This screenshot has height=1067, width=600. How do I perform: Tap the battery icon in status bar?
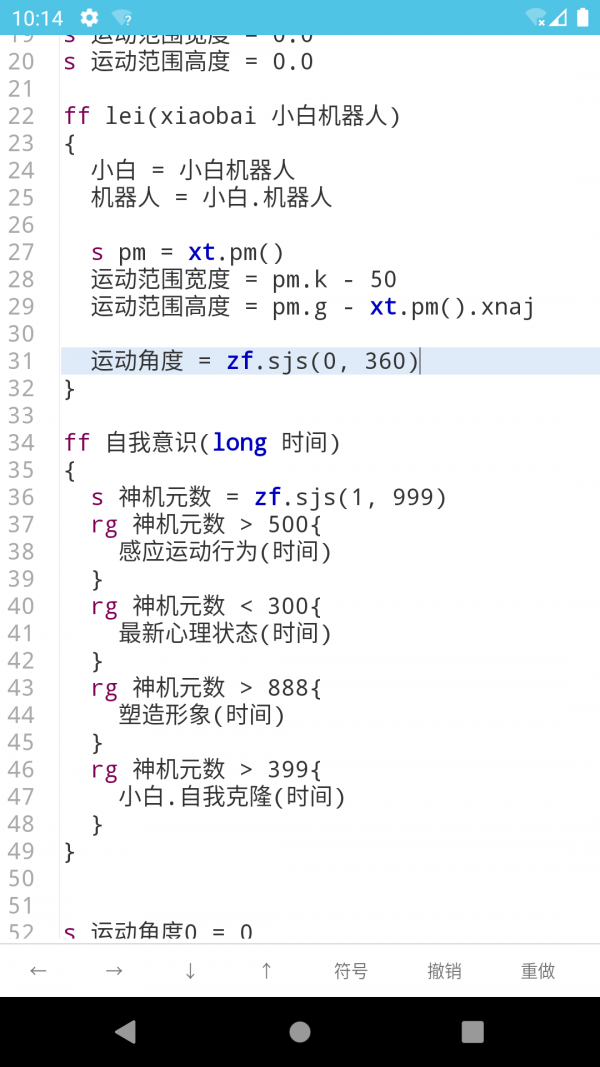(x=583, y=18)
